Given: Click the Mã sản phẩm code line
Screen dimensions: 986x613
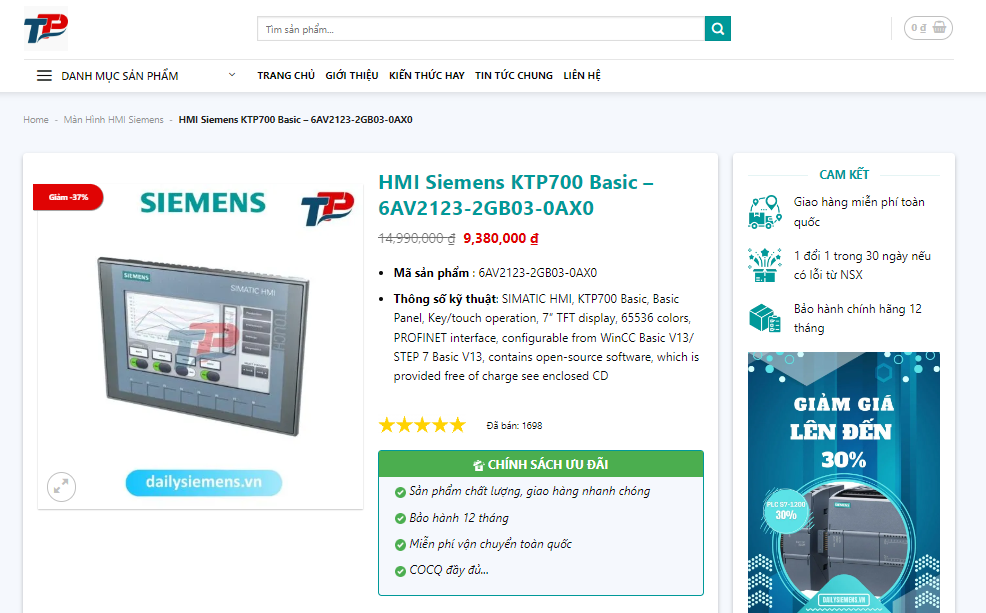Looking at the screenshot, I should point(496,273).
